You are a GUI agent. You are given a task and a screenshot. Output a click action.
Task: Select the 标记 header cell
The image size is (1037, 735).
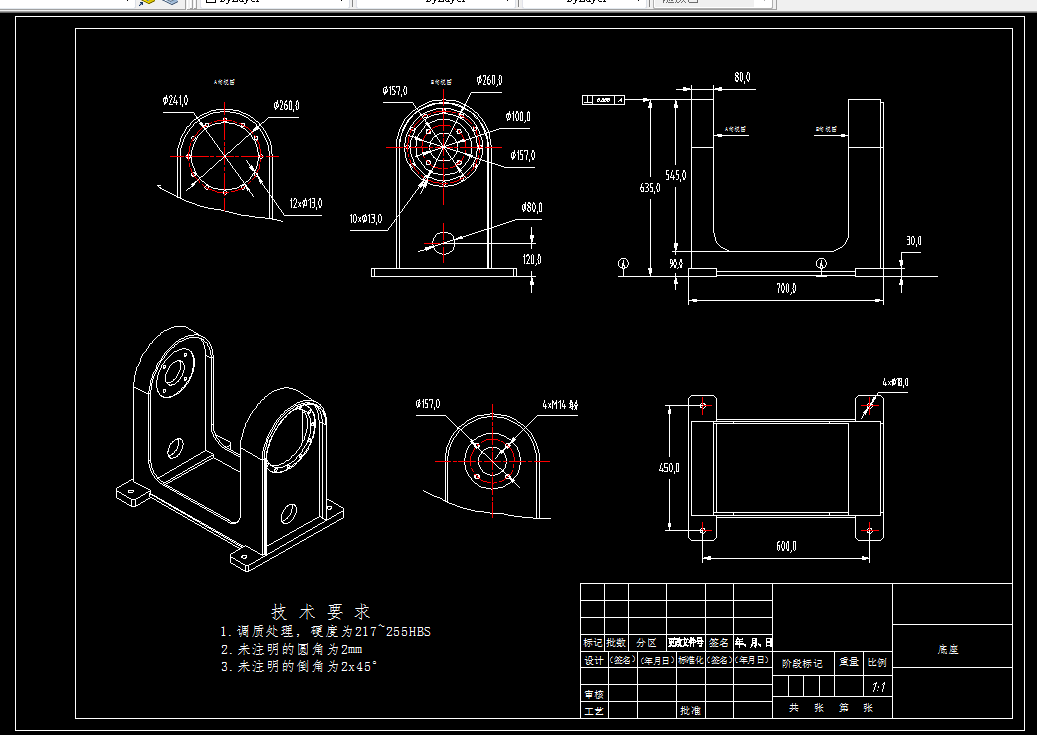(593, 642)
